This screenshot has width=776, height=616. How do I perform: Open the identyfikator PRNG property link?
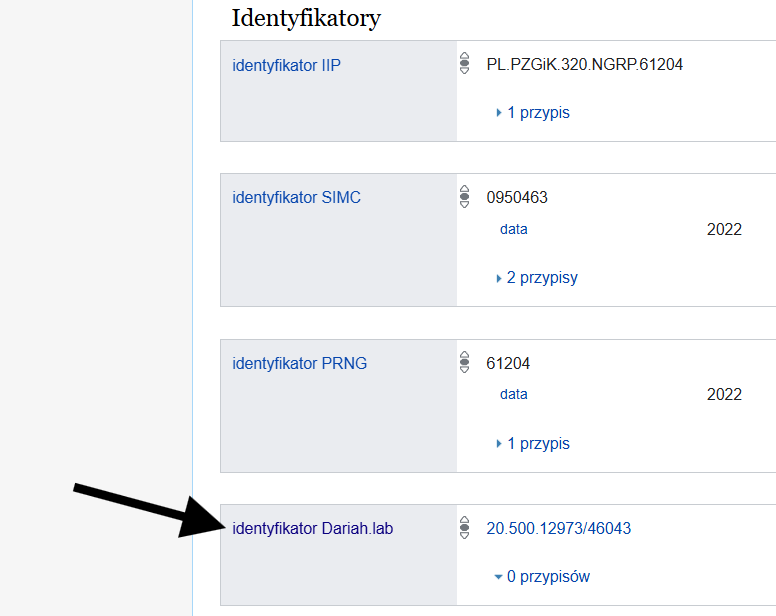click(299, 364)
